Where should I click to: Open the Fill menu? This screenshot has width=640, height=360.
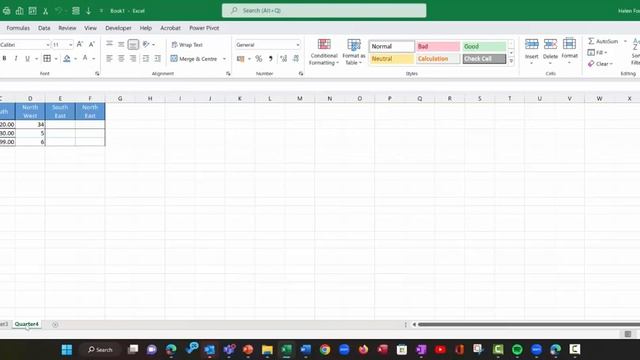pyautogui.click(x=597, y=53)
